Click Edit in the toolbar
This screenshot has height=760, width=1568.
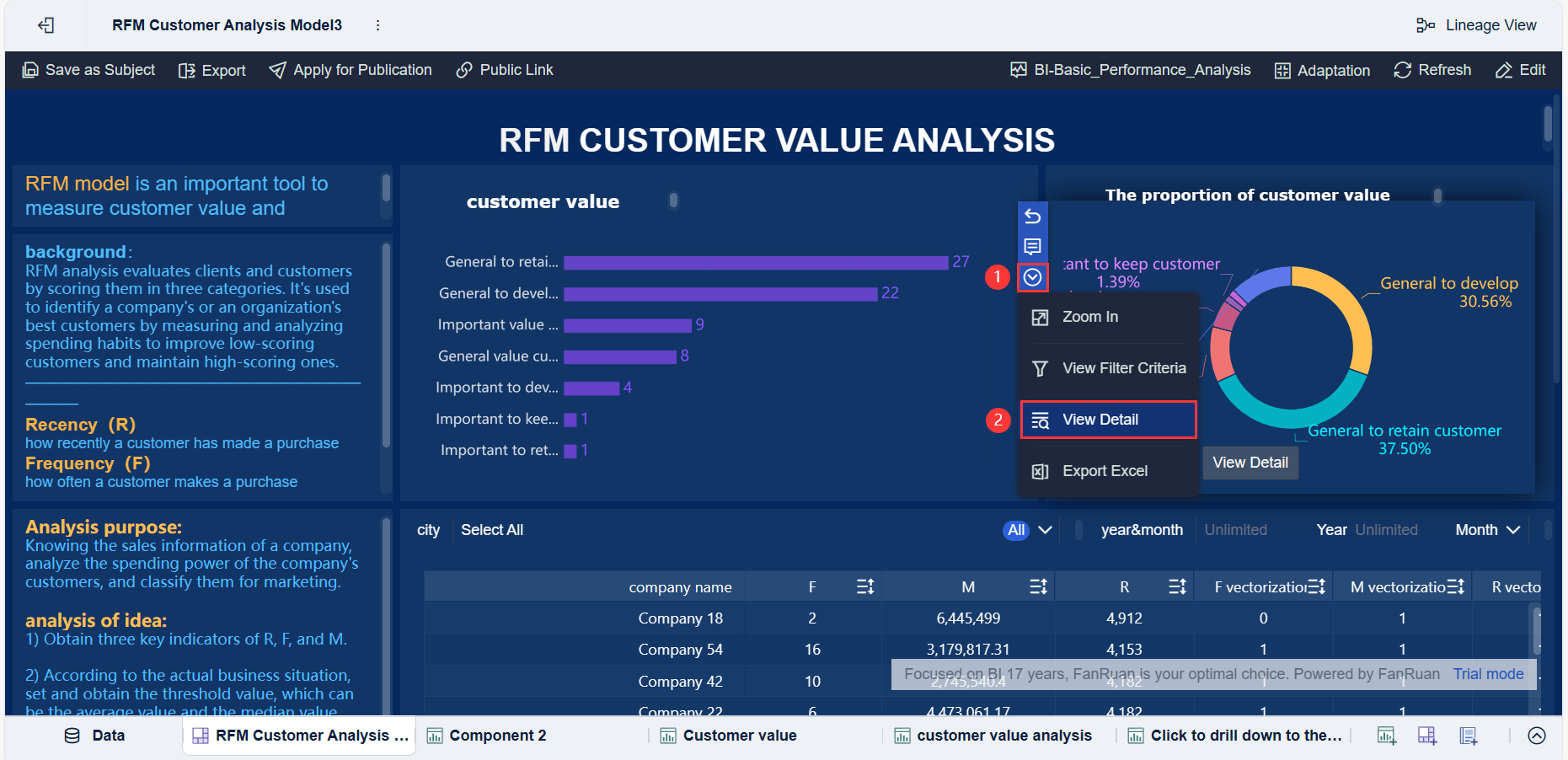click(1521, 70)
